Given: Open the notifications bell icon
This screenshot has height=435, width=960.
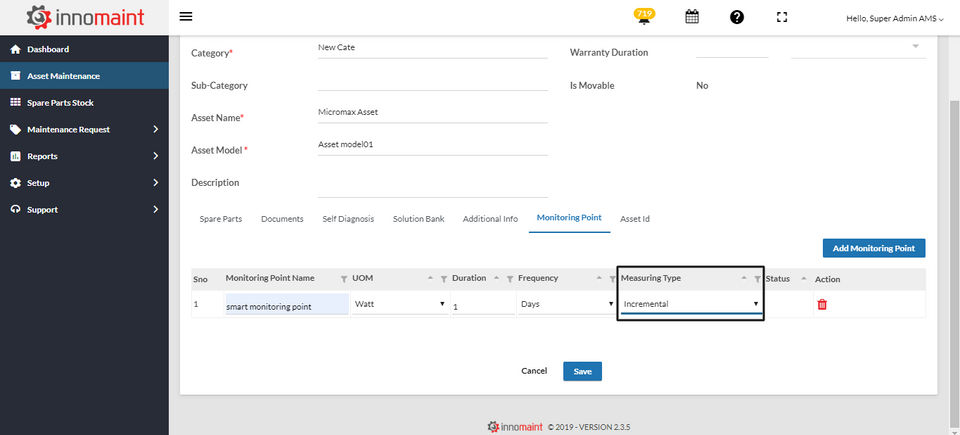Looking at the screenshot, I should 643,17.
